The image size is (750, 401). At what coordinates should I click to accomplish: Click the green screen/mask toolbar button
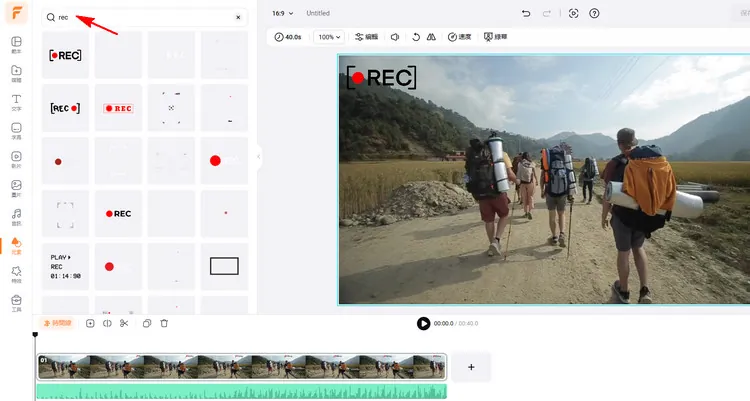(x=495, y=37)
